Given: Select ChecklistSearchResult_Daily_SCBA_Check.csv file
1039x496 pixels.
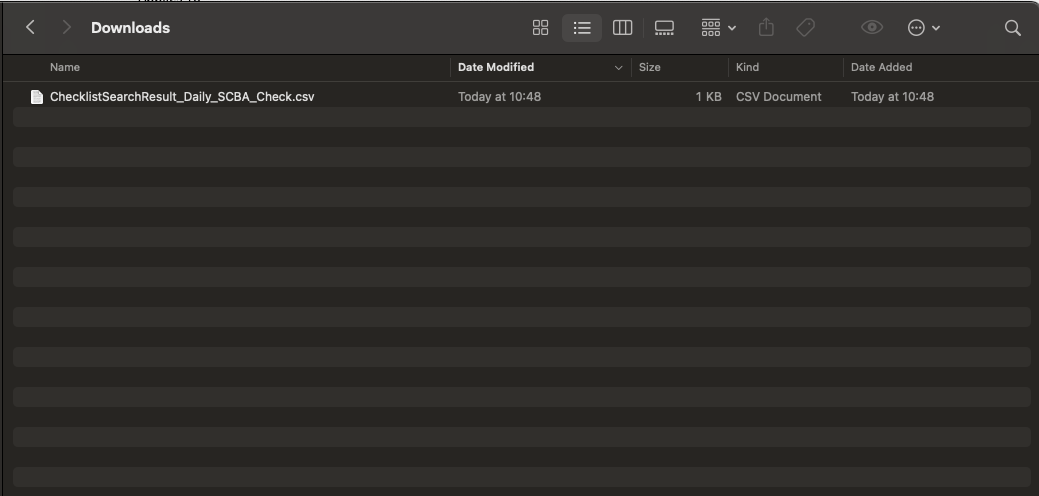Looking at the screenshot, I should coord(182,97).
